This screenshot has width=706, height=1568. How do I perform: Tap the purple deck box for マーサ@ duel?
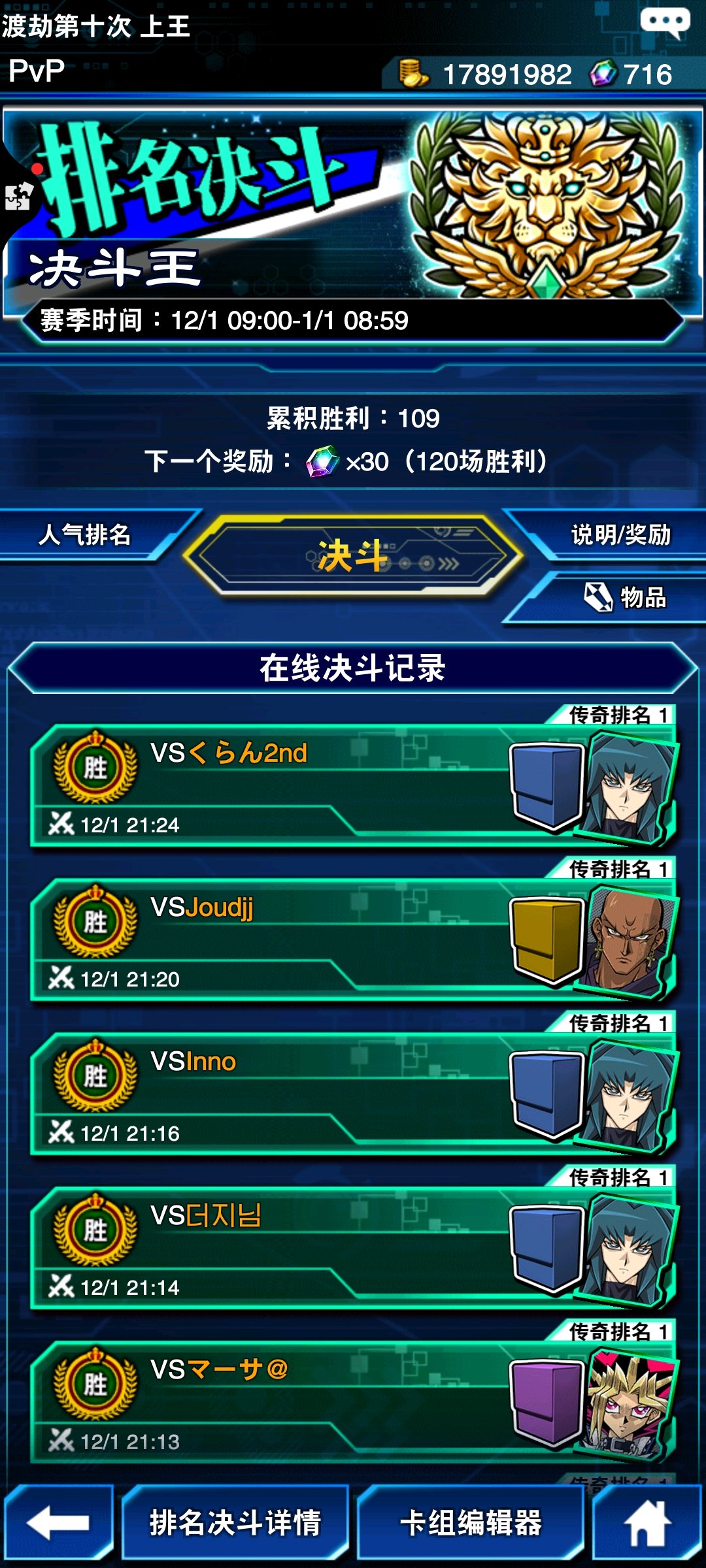point(546,1403)
